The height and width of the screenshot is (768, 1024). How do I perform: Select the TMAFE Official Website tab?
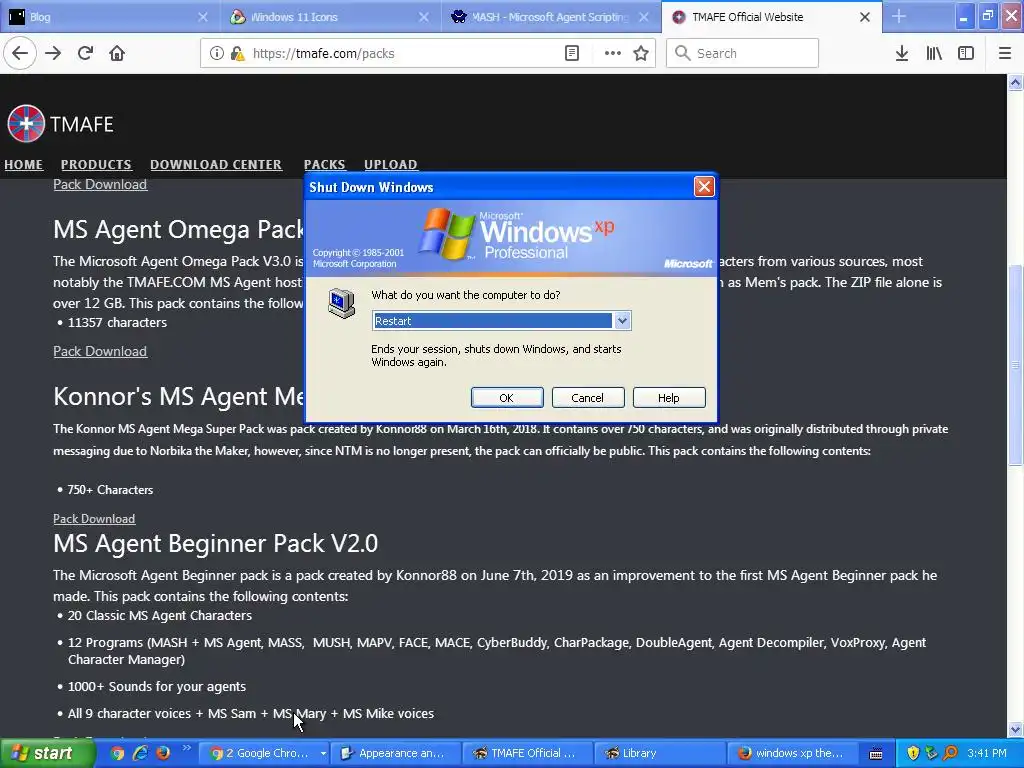point(771,17)
